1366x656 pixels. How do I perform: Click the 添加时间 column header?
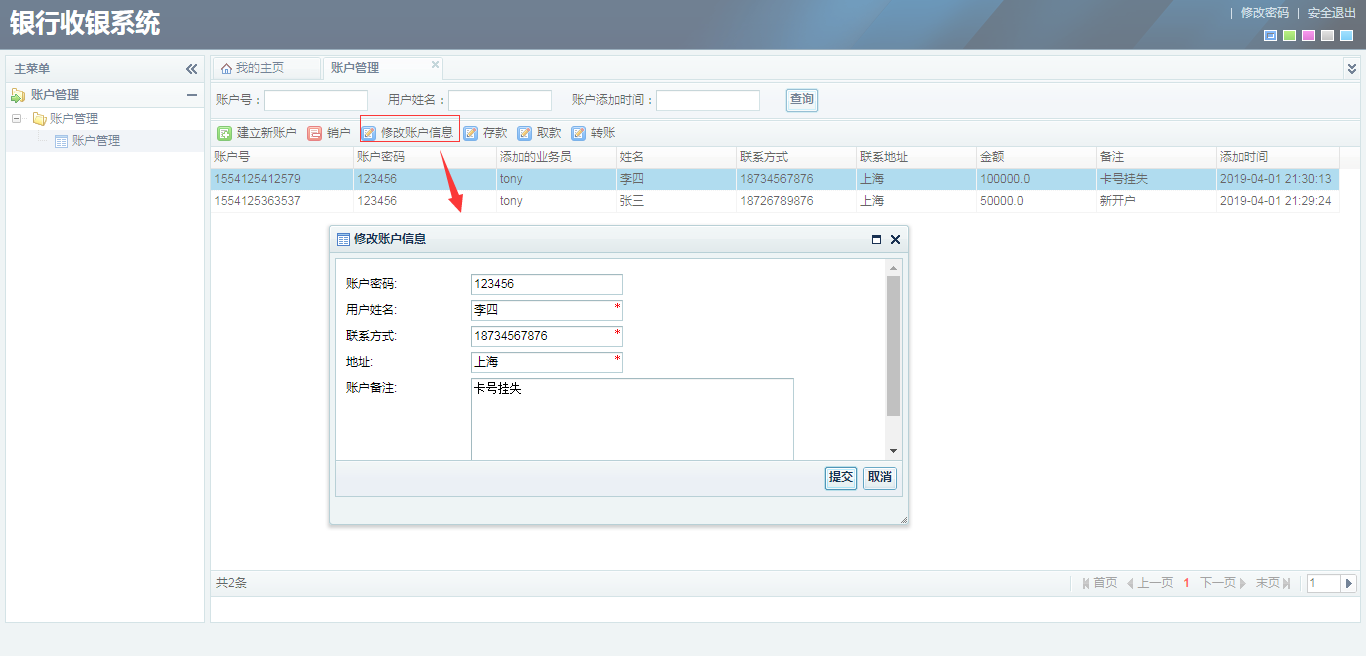(1278, 158)
